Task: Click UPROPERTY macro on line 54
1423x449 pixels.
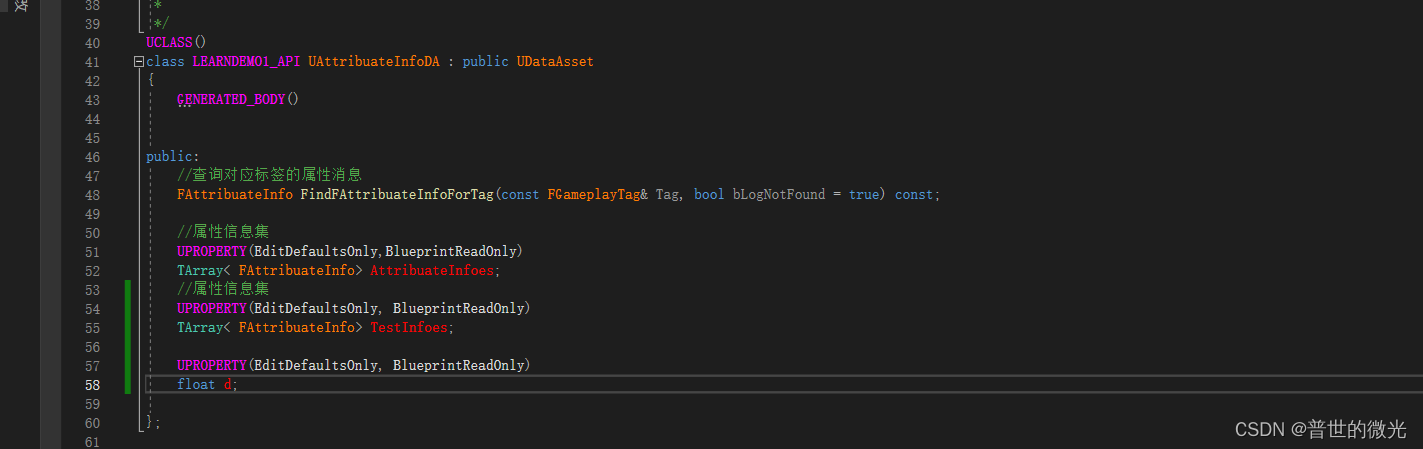Action: point(211,308)
